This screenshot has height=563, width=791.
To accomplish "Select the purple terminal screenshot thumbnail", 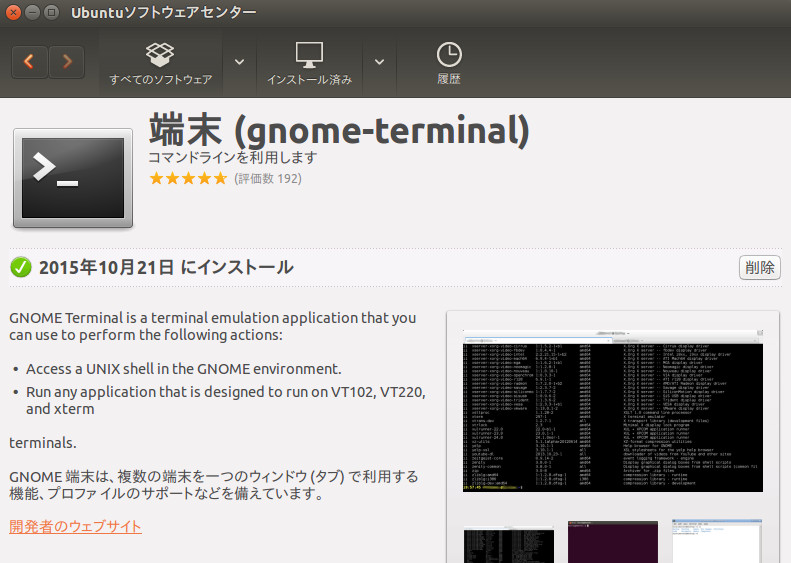I will [x=613, y=542].
